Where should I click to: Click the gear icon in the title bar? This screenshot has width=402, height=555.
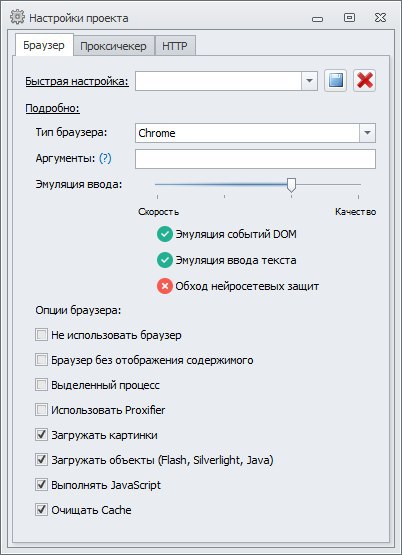[17, 17]
